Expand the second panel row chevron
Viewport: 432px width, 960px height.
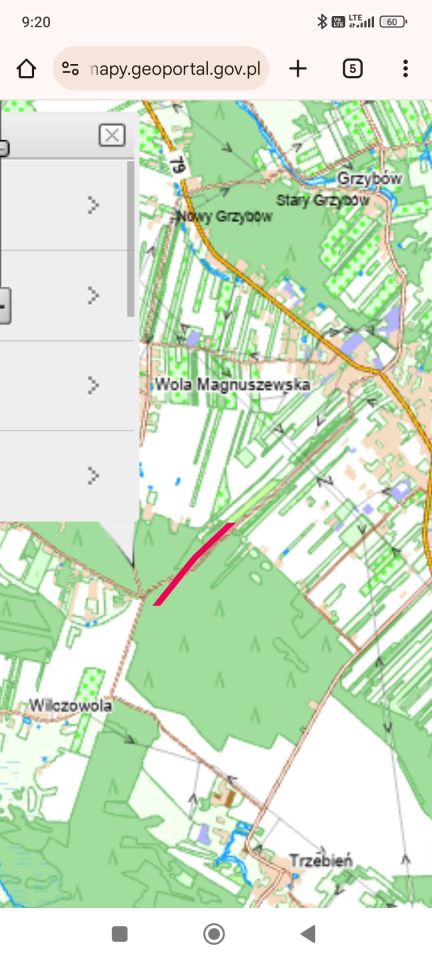click(93, 296)
